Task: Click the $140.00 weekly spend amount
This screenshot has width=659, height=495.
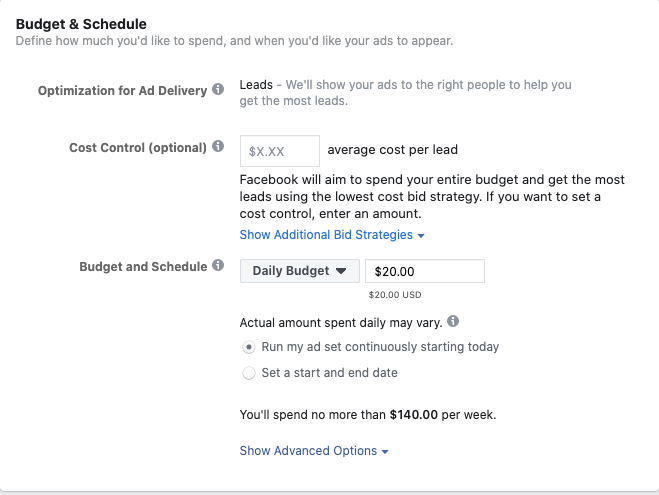Action: (414, 415)
